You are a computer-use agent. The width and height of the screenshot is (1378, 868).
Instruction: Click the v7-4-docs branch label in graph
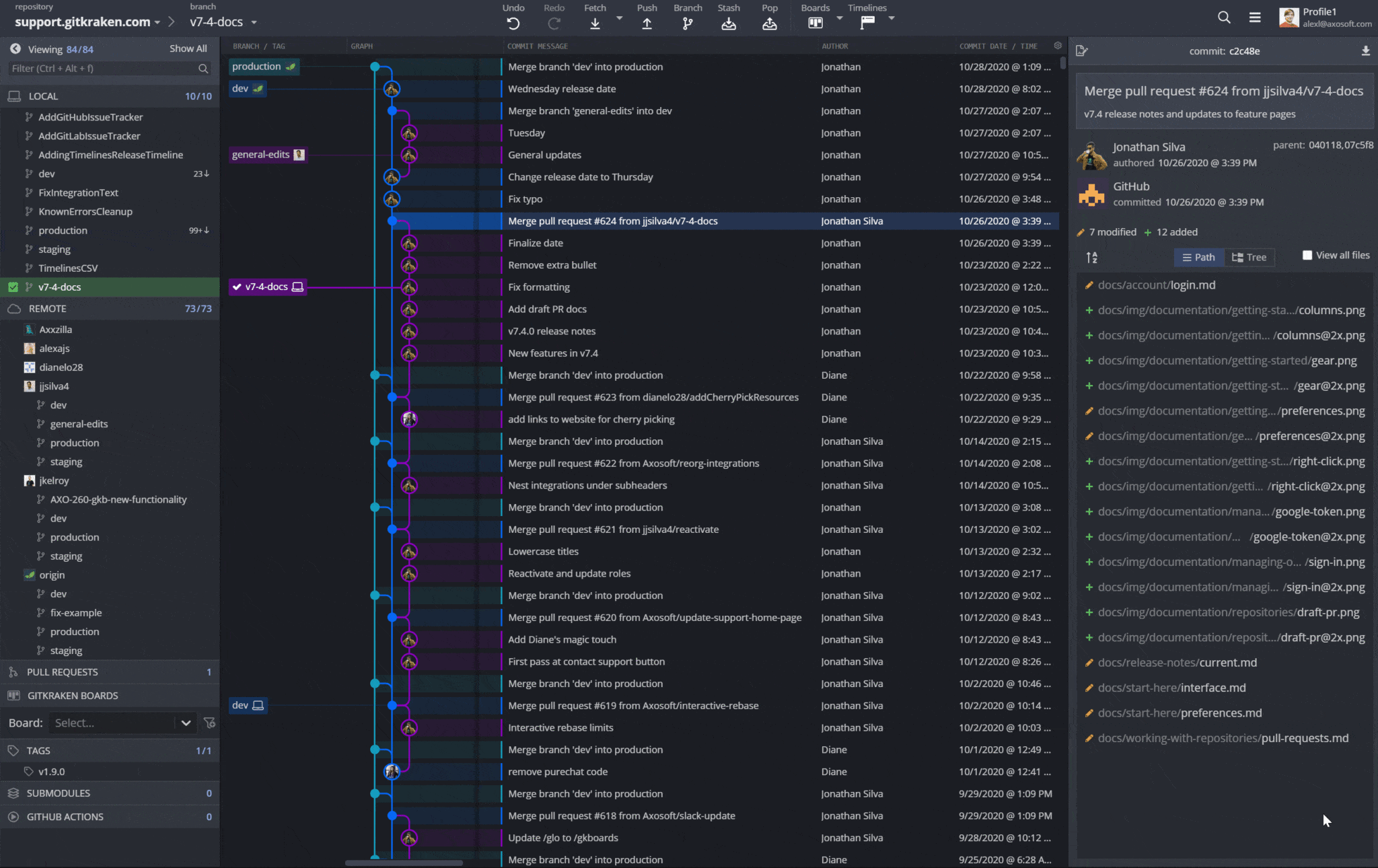pos(268,287)
